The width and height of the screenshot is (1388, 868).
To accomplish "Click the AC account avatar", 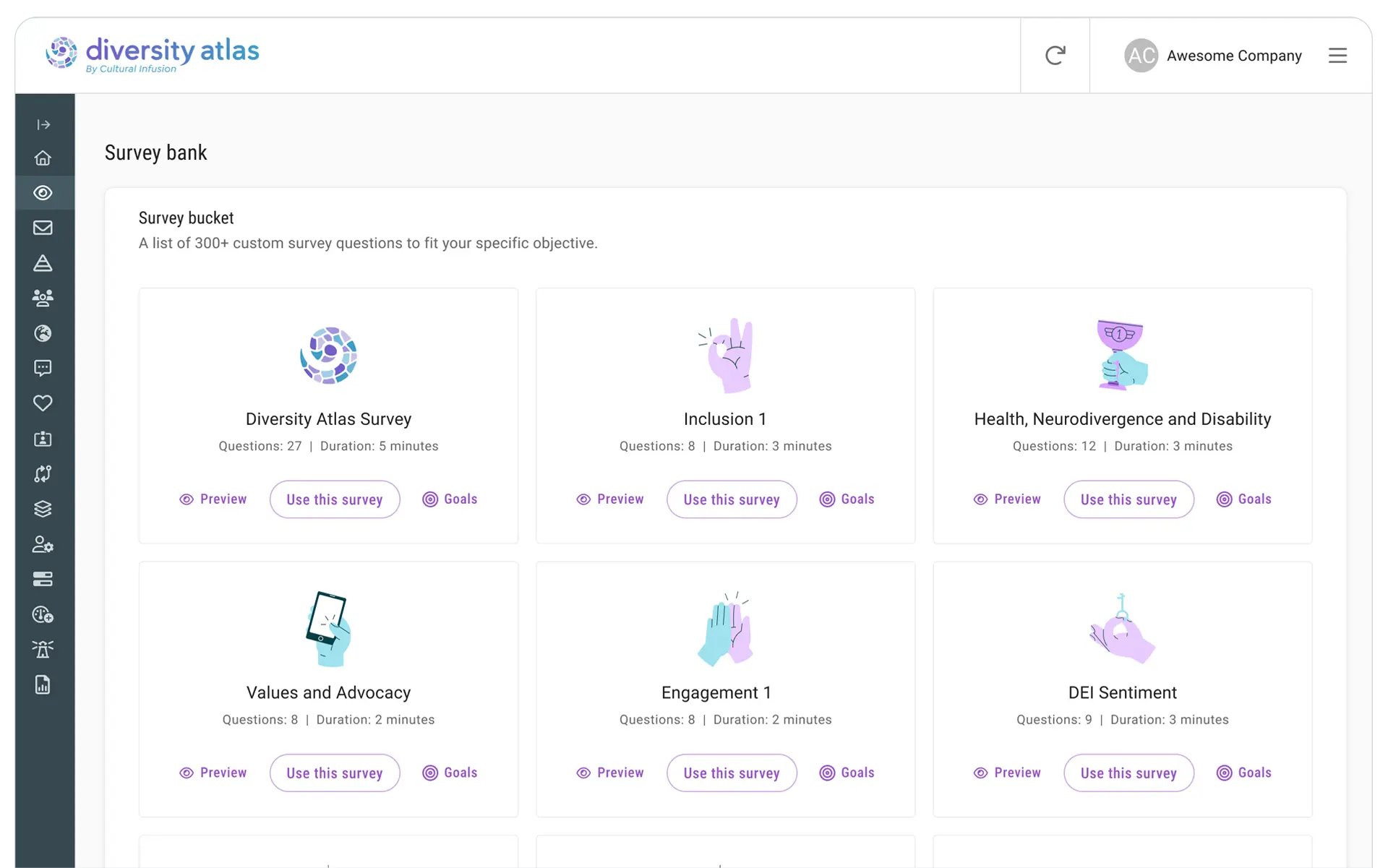I will 1141,56.
